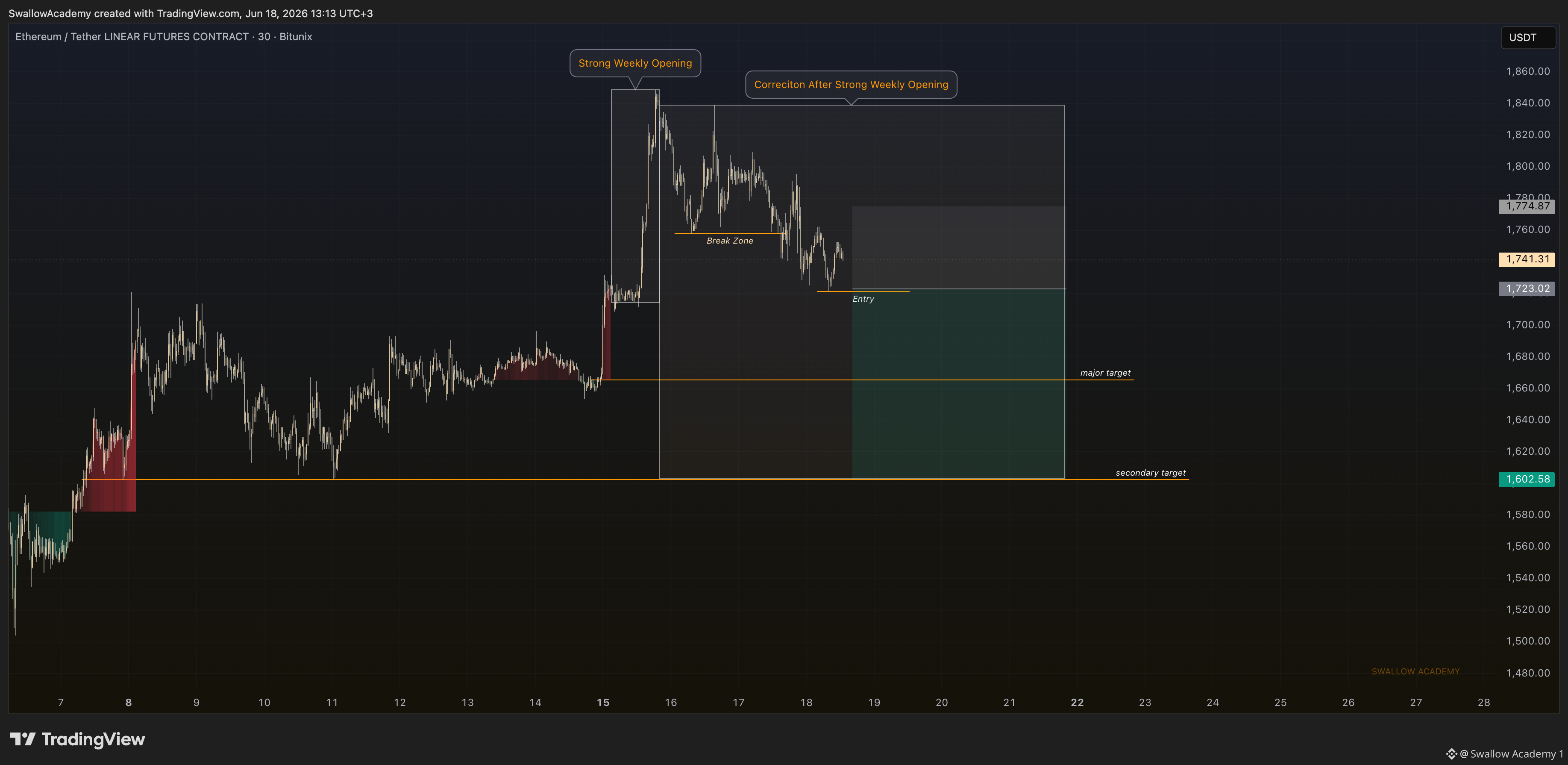Click date 14 on the time axis
Image resolution: width=1568 pixels, height=765 pixels.
[x=535, y=703]
